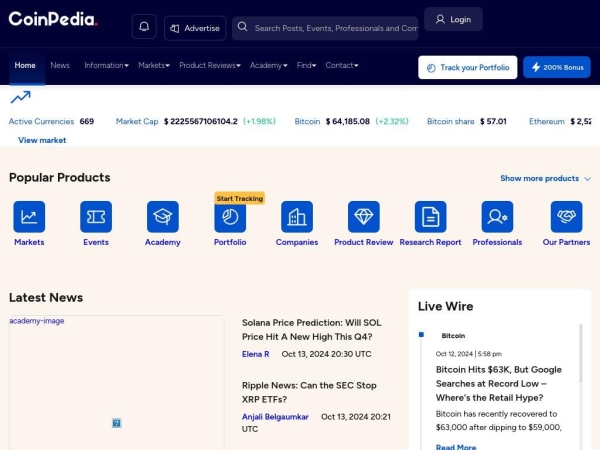Click the Advertise megaphone button
The height and width of the screenshot is (450, 600).
click(x=195, y=28)
